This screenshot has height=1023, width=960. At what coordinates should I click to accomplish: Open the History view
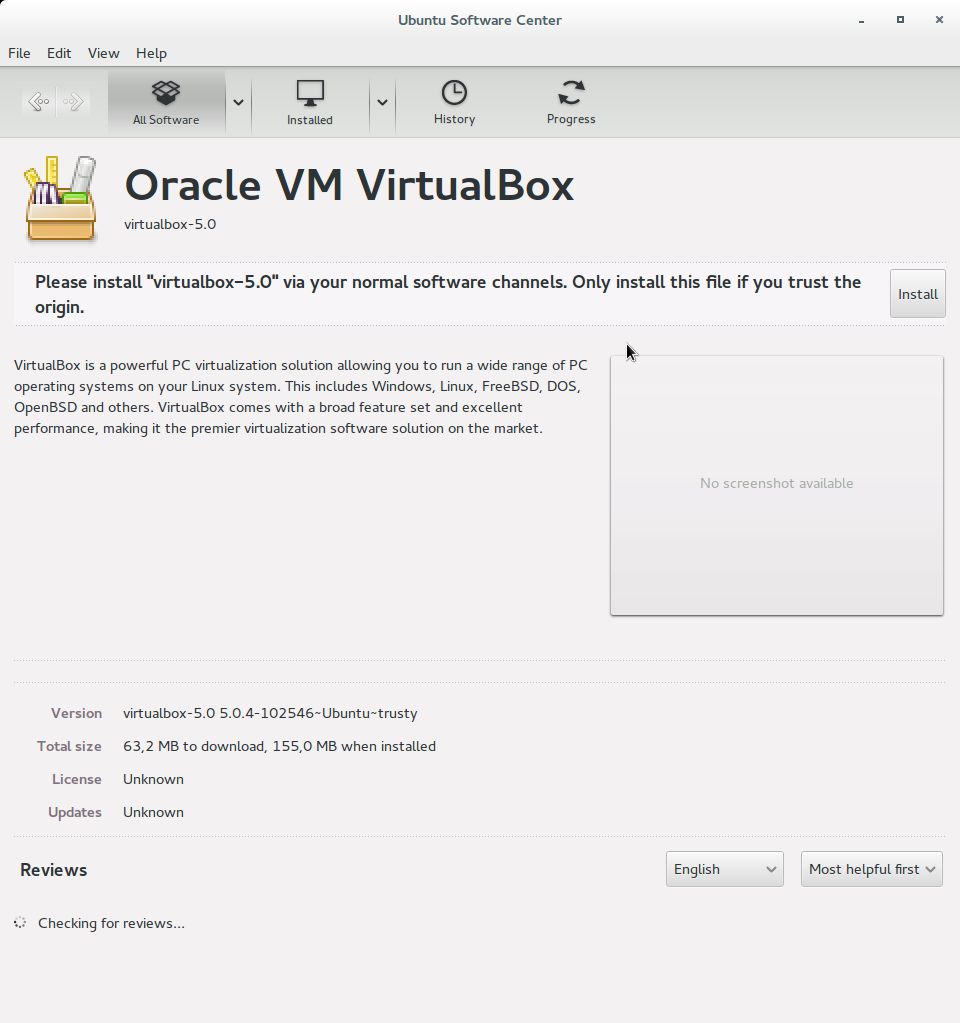coord(454,102)
